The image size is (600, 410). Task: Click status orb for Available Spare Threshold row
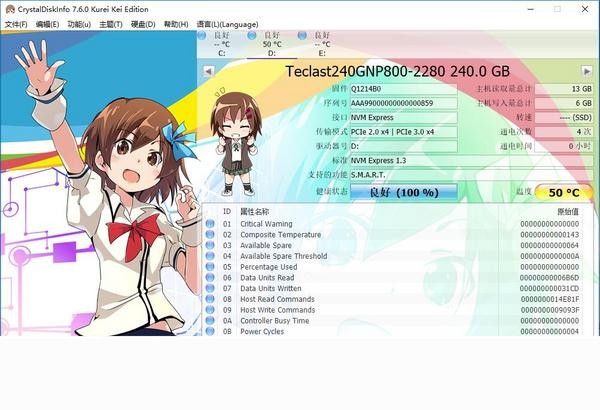pyautogui.click(x=210, y=256)
